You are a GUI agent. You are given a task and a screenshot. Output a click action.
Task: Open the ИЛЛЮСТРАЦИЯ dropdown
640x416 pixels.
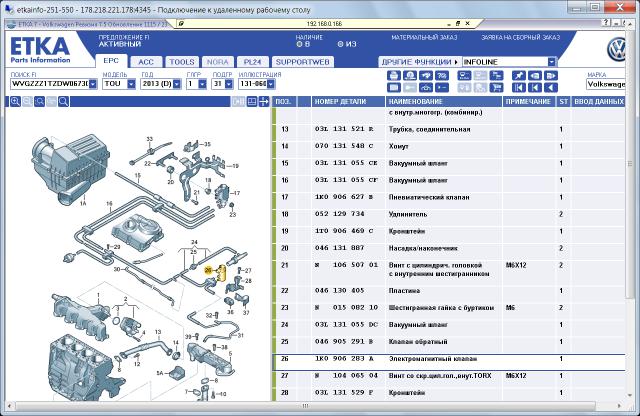(x=271, y=84)
